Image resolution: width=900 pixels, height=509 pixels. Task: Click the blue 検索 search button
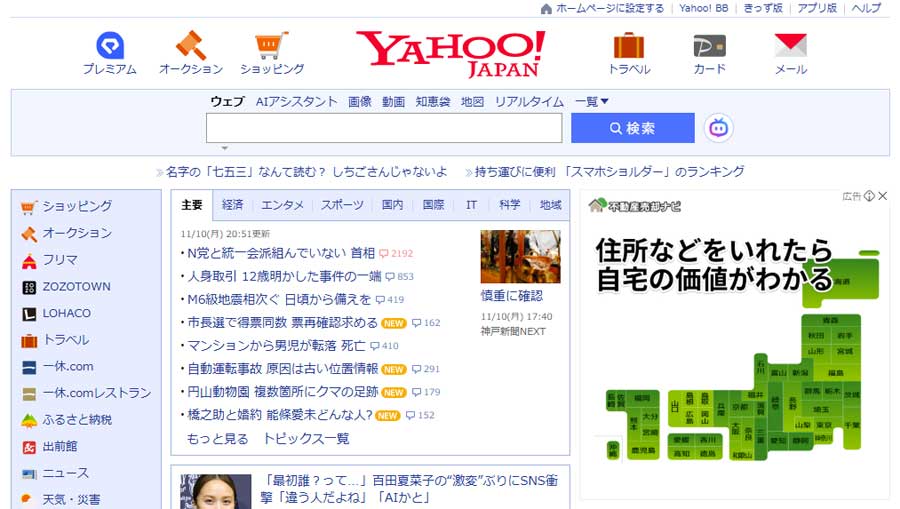(x=633, y=128)
